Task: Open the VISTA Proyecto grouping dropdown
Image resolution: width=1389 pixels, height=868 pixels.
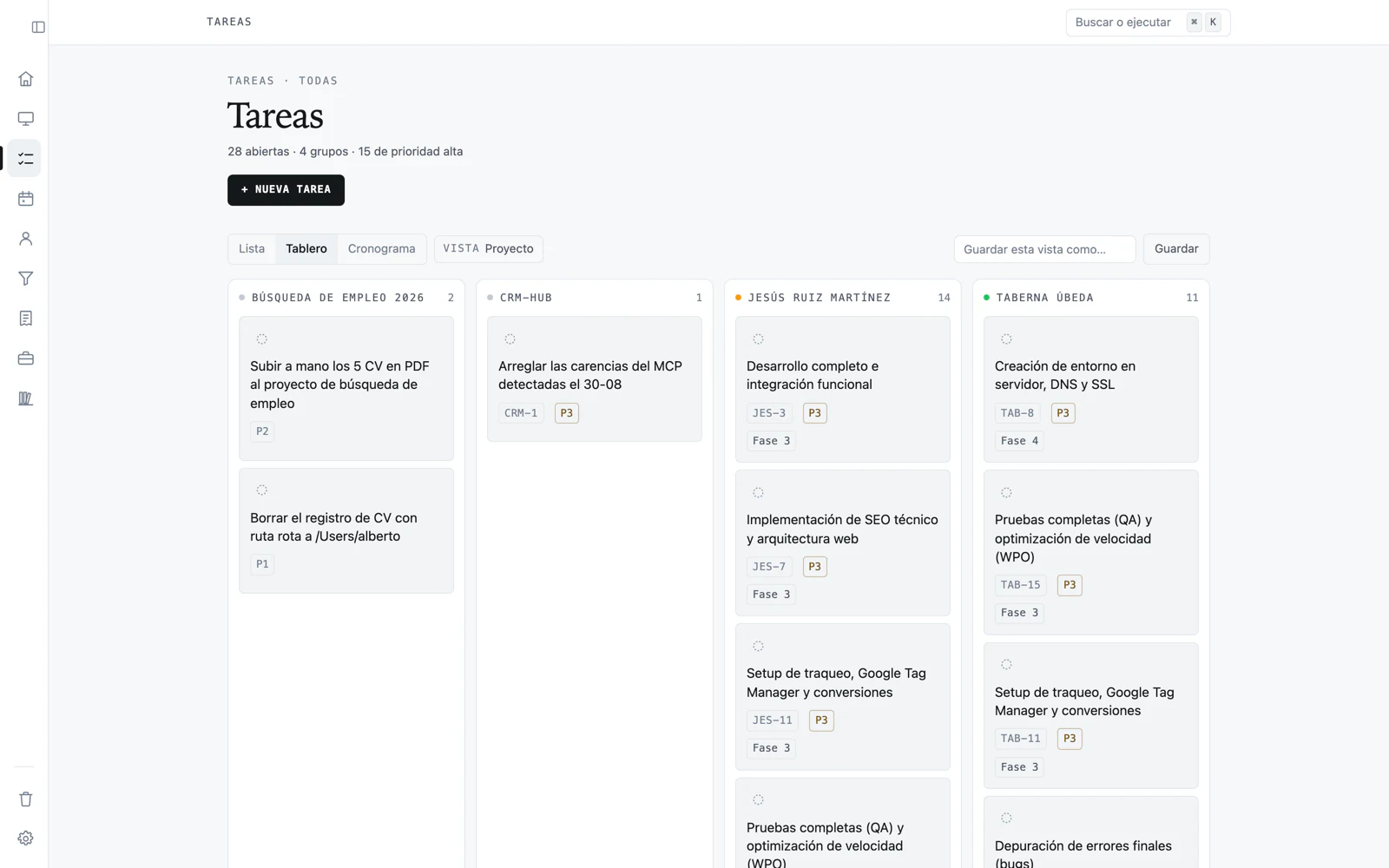Action: 489,249
